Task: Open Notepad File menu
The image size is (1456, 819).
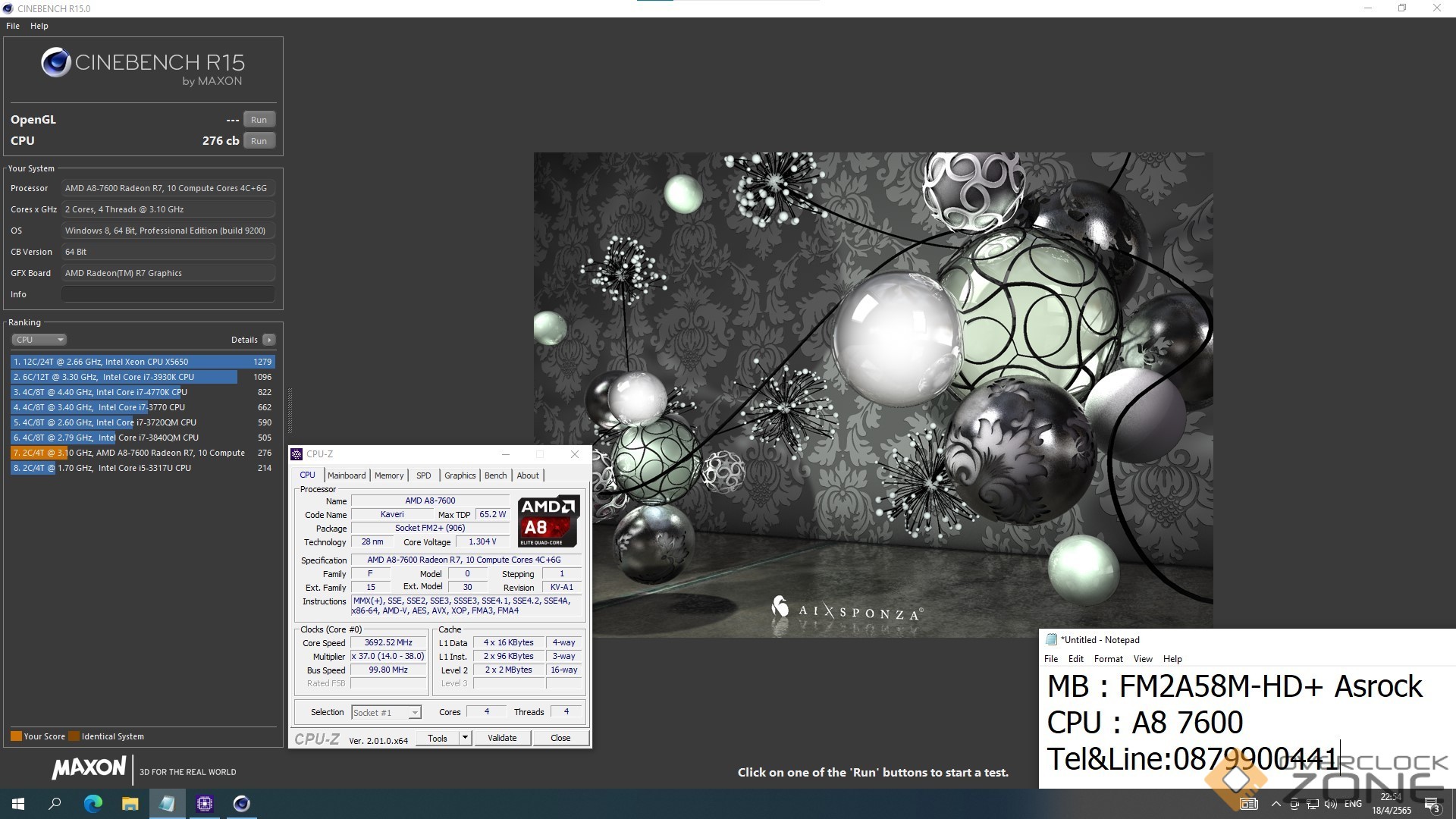Action: coord(1051,659)
